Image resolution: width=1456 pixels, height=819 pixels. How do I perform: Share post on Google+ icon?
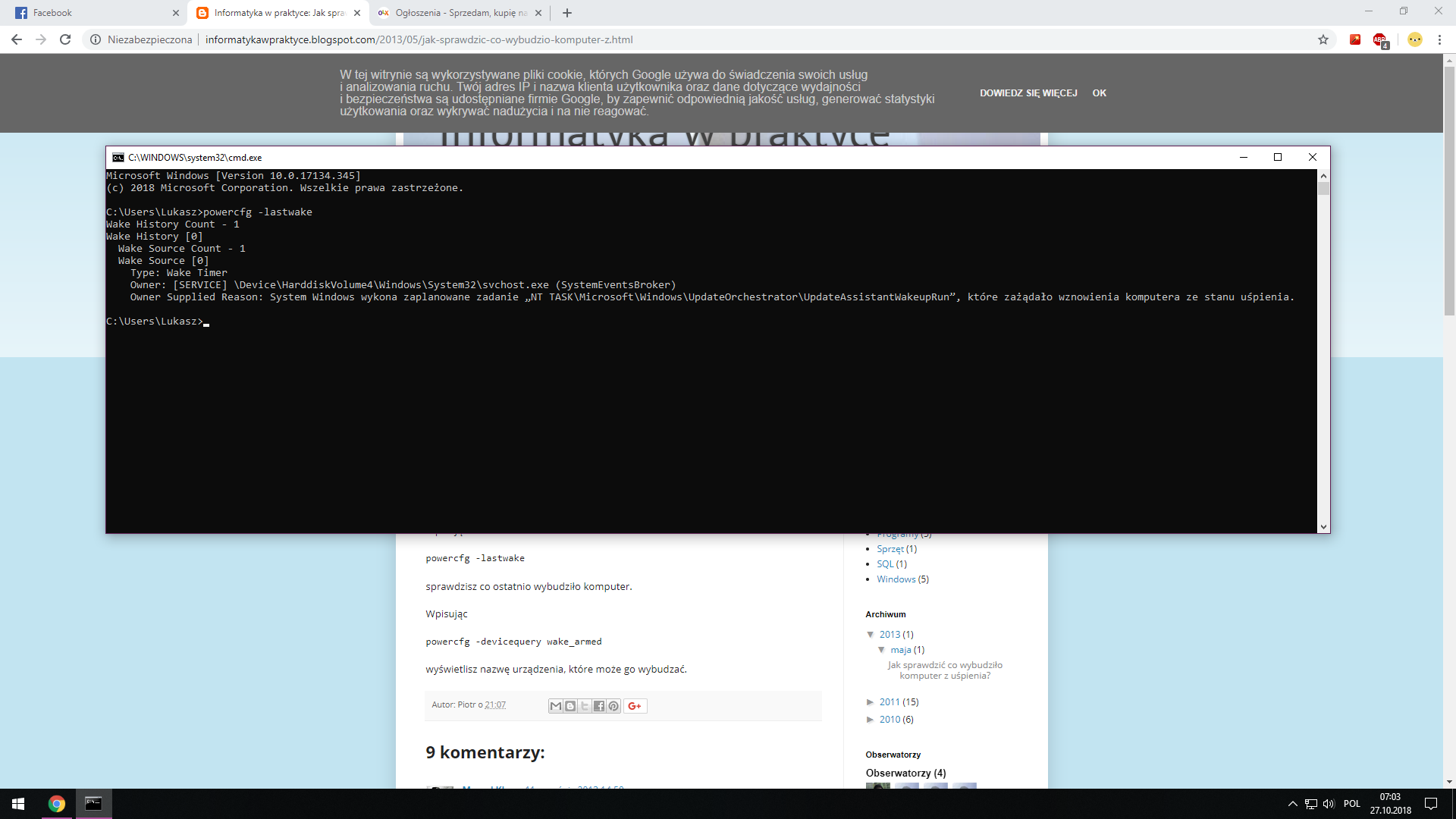635,706
